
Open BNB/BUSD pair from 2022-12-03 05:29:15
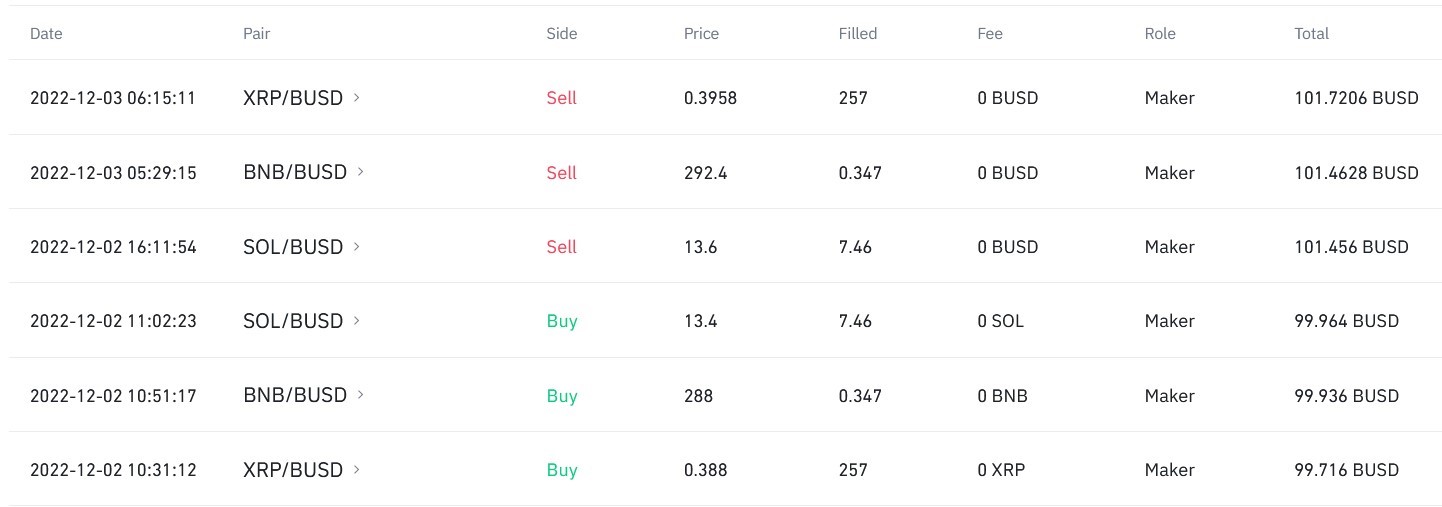pos(295,172)
